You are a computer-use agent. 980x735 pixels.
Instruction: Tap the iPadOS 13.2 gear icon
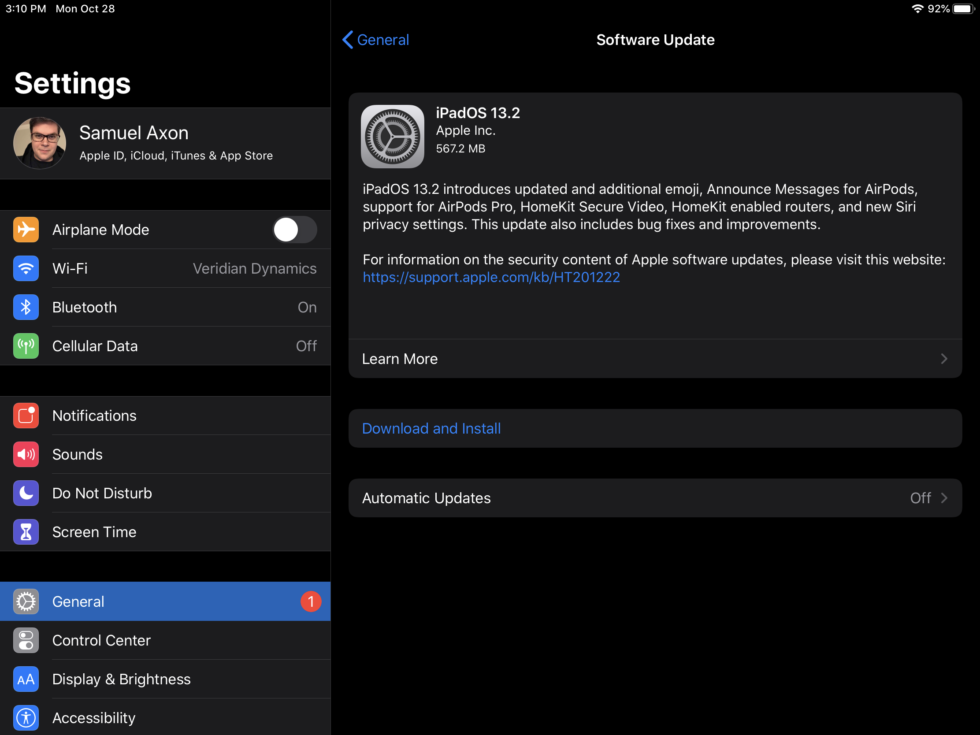[392, 136]
